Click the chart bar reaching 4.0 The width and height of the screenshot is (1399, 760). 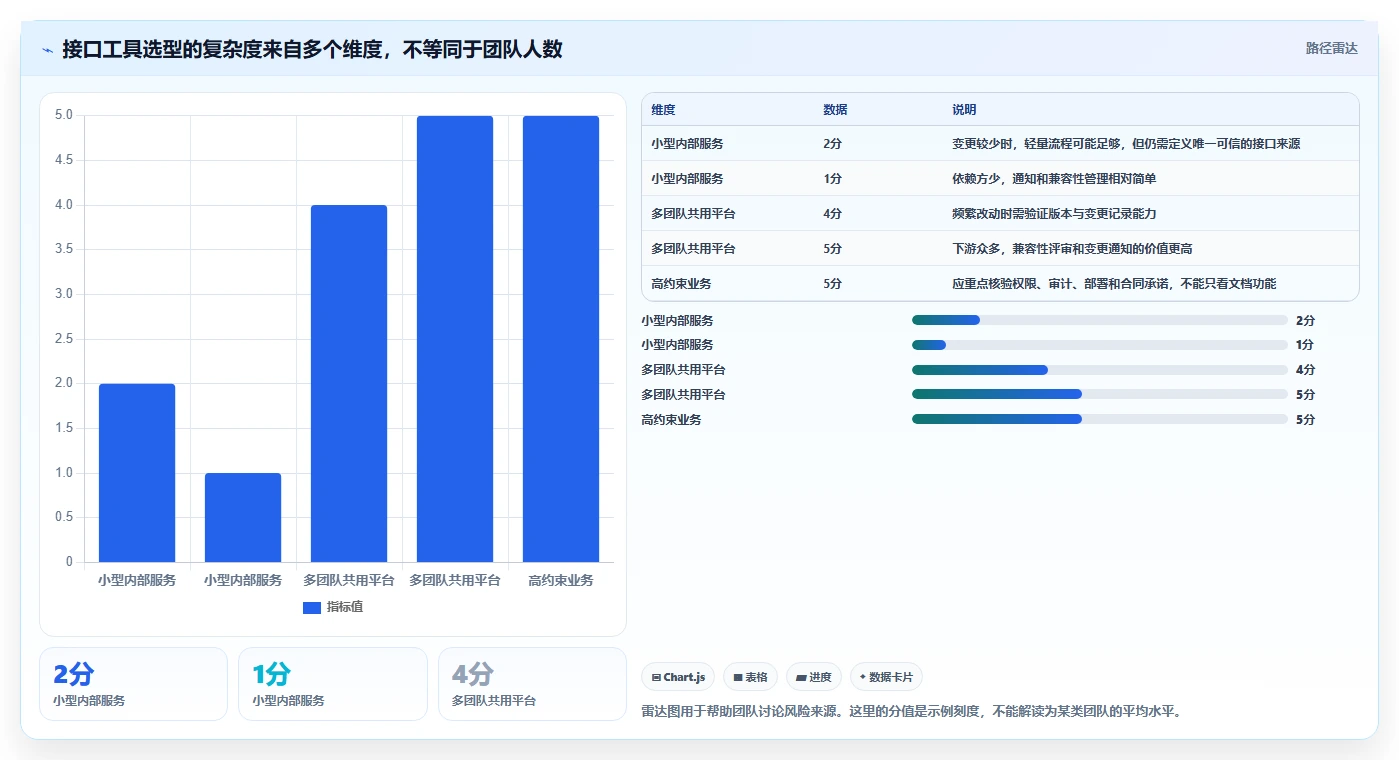[349, 383]
